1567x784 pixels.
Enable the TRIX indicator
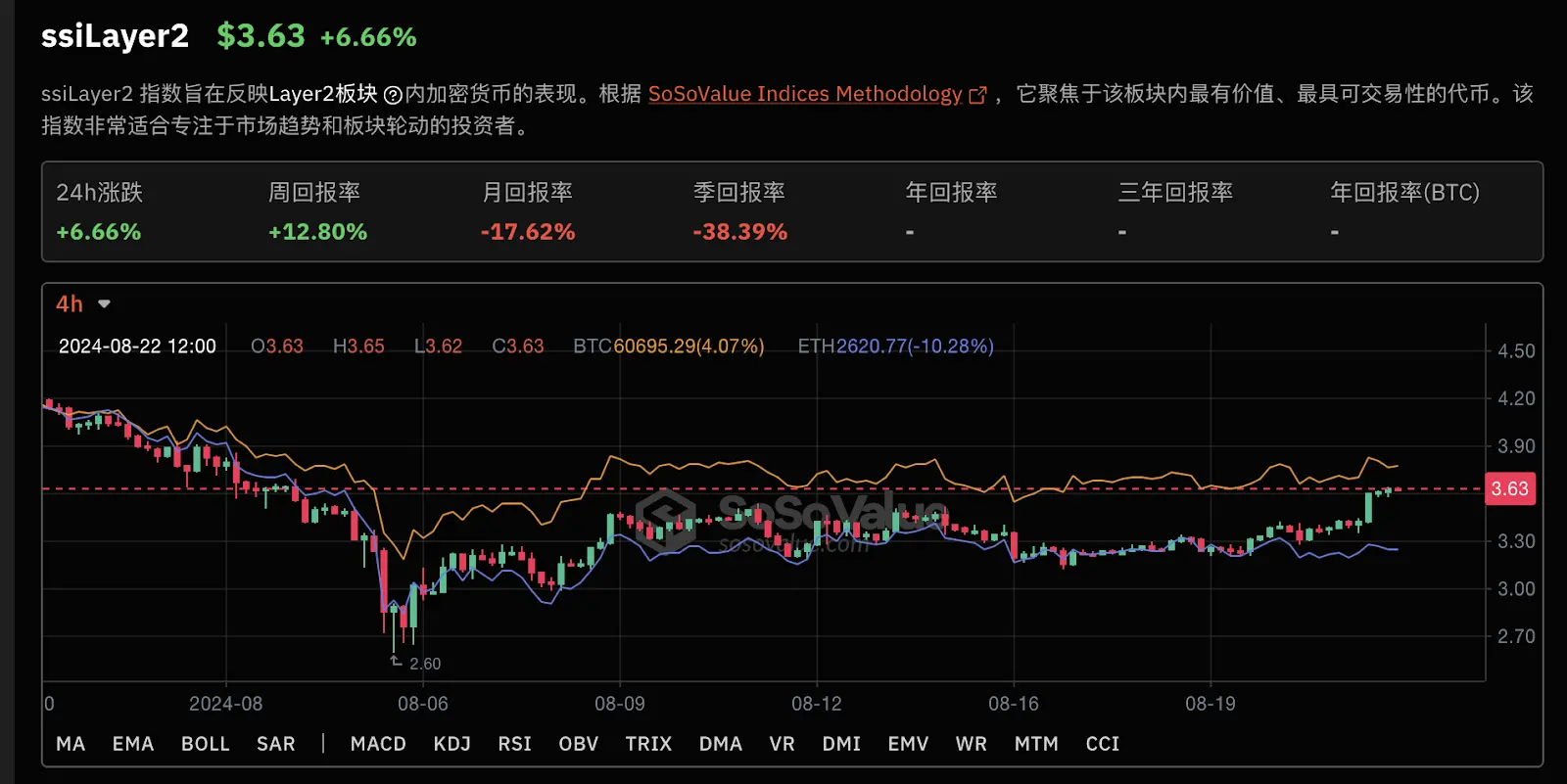[648, 744]
